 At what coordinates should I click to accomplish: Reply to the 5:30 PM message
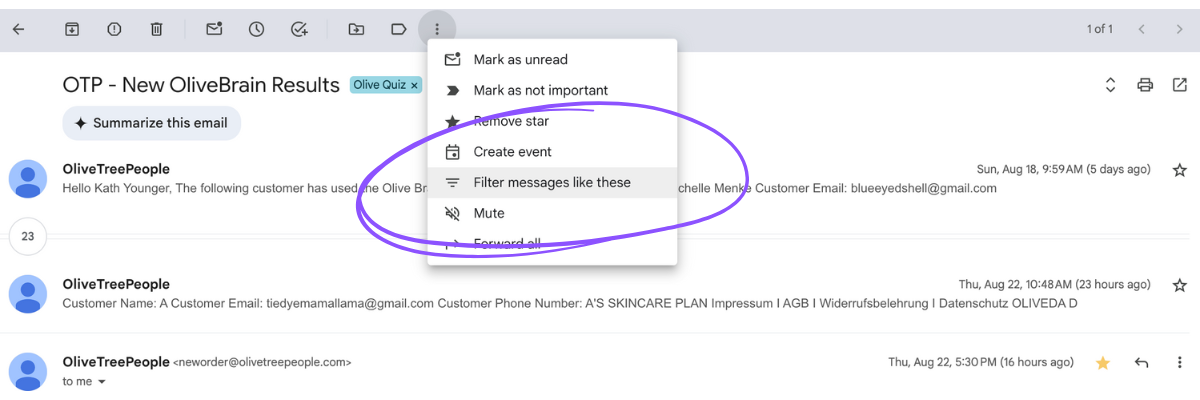click(1142, 362)
